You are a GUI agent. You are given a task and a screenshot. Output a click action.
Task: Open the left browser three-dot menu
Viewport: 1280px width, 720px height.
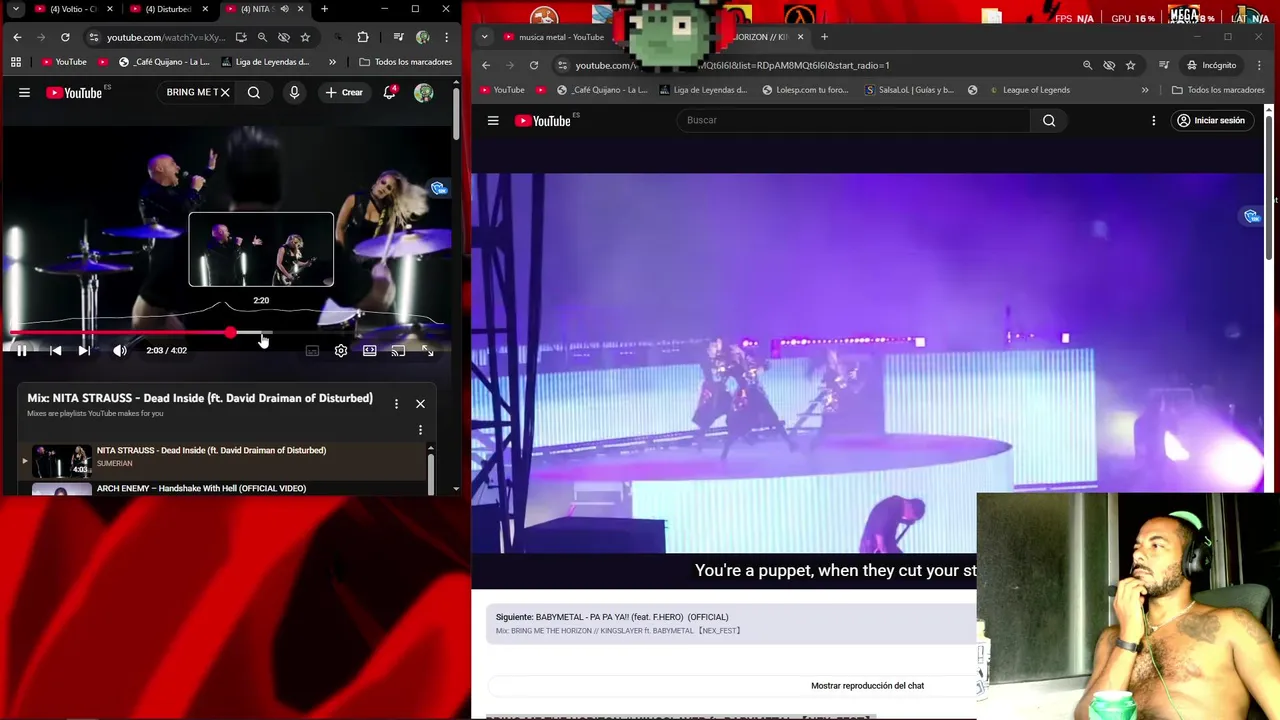[x=445, y=37]
